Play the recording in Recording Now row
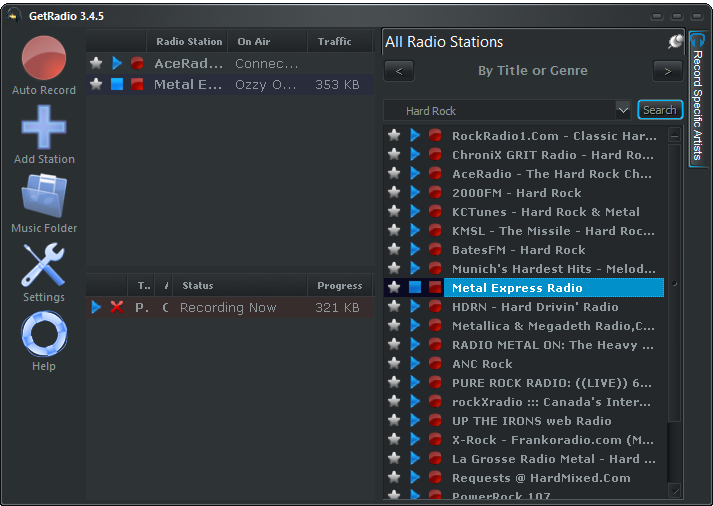 [96, 307]
